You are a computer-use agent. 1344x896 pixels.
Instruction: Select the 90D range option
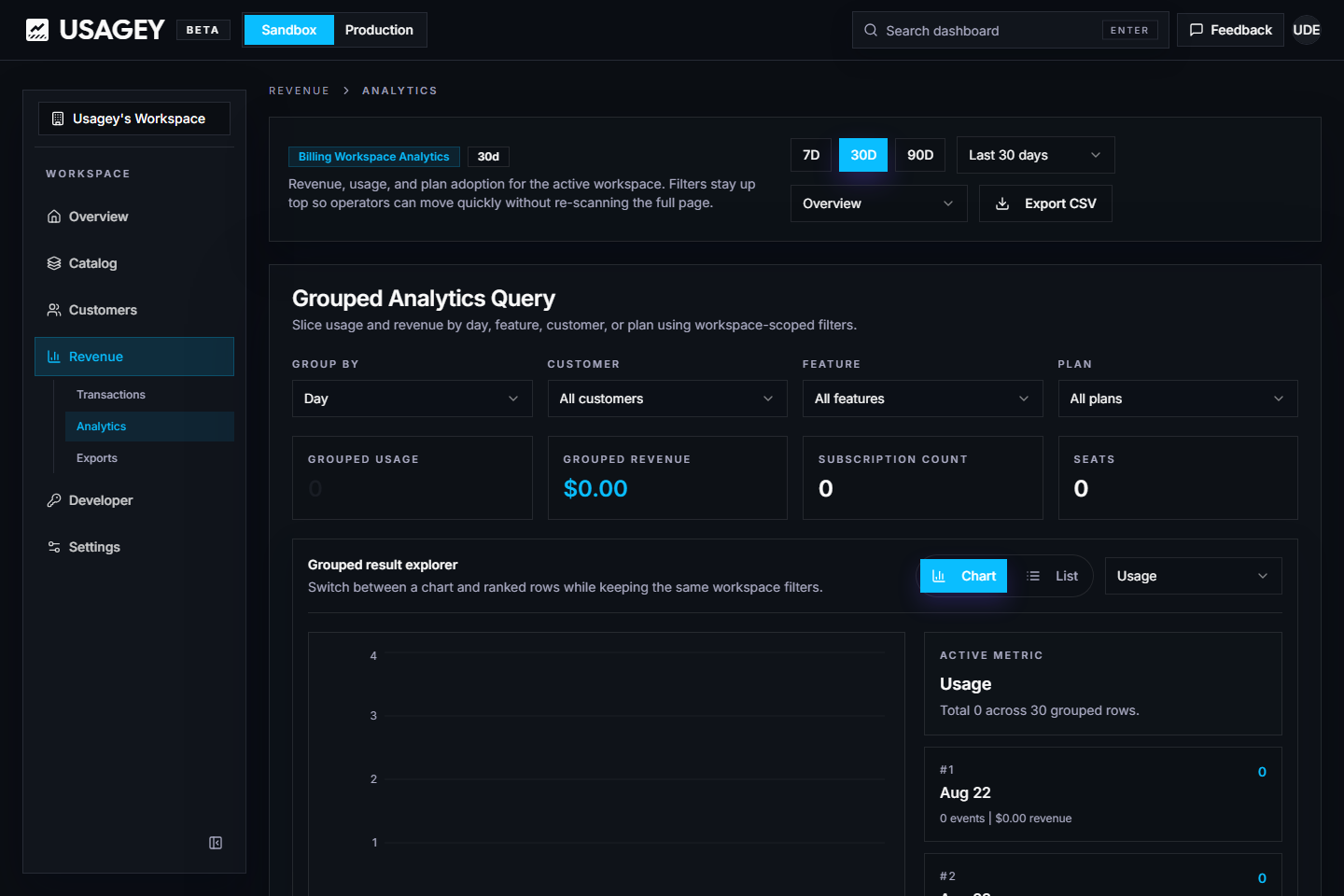pos(920,155)
